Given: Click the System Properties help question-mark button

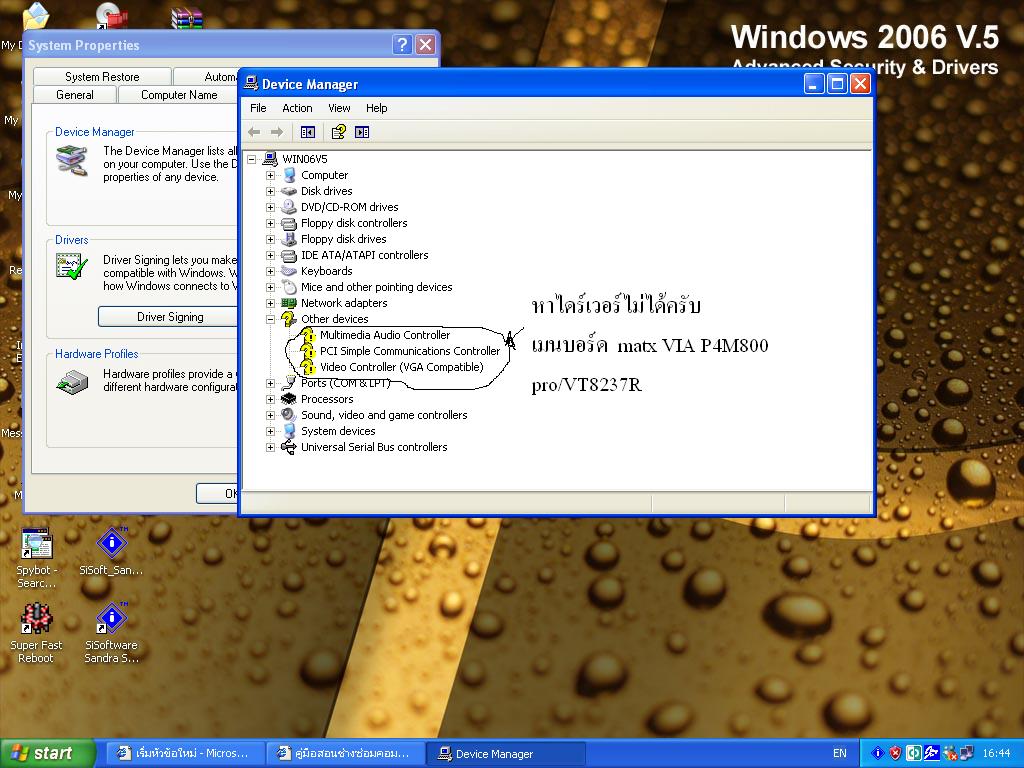Looking at the screenshot, I should pos(402,44).
